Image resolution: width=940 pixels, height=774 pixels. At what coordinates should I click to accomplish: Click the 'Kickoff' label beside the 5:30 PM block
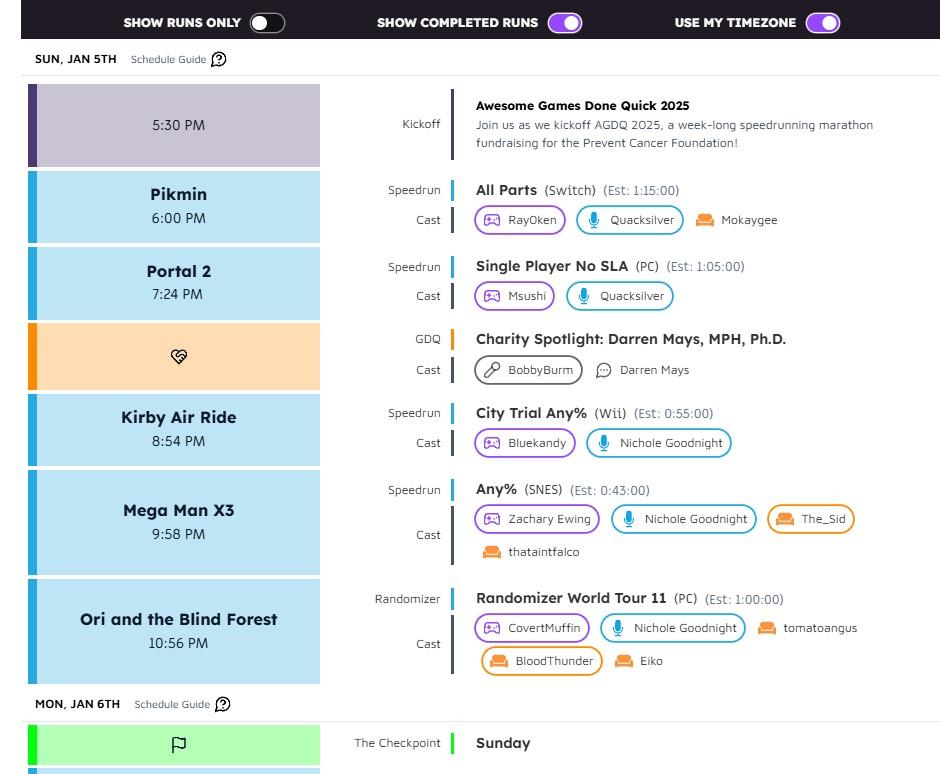tap(421, 124)
